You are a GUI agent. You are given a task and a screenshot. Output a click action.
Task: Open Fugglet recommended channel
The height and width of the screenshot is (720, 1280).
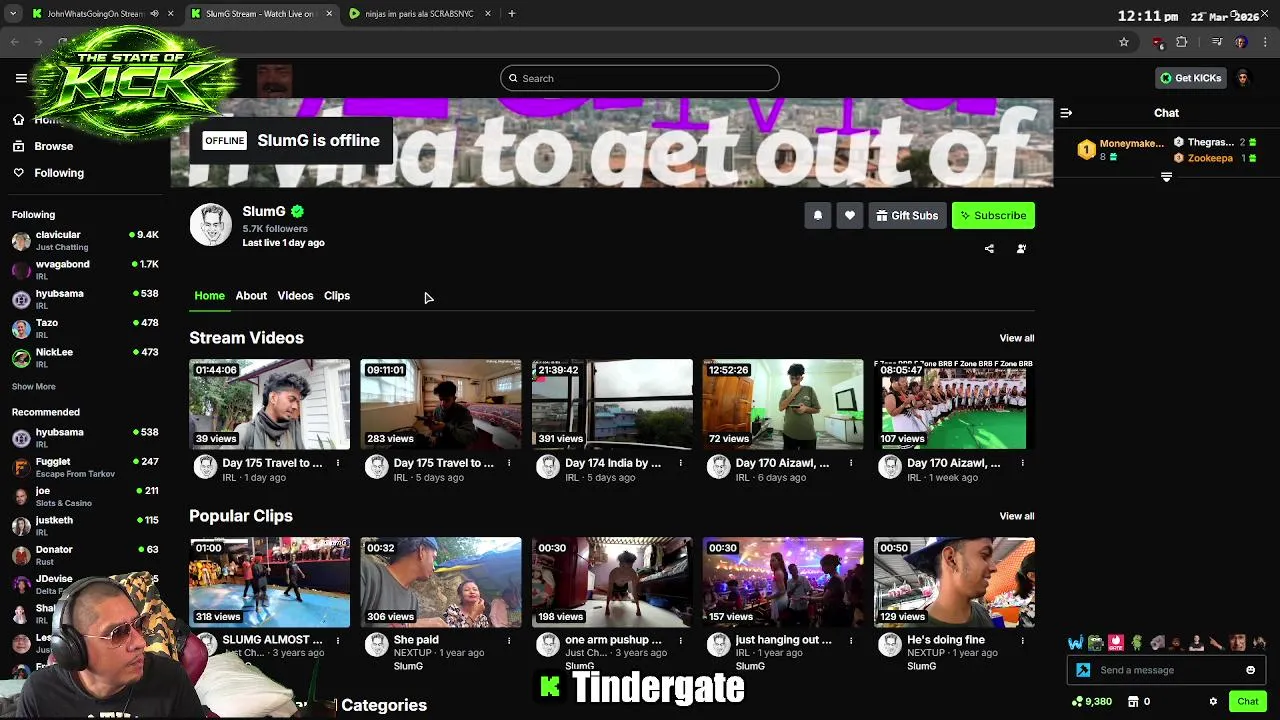(85, 467)
